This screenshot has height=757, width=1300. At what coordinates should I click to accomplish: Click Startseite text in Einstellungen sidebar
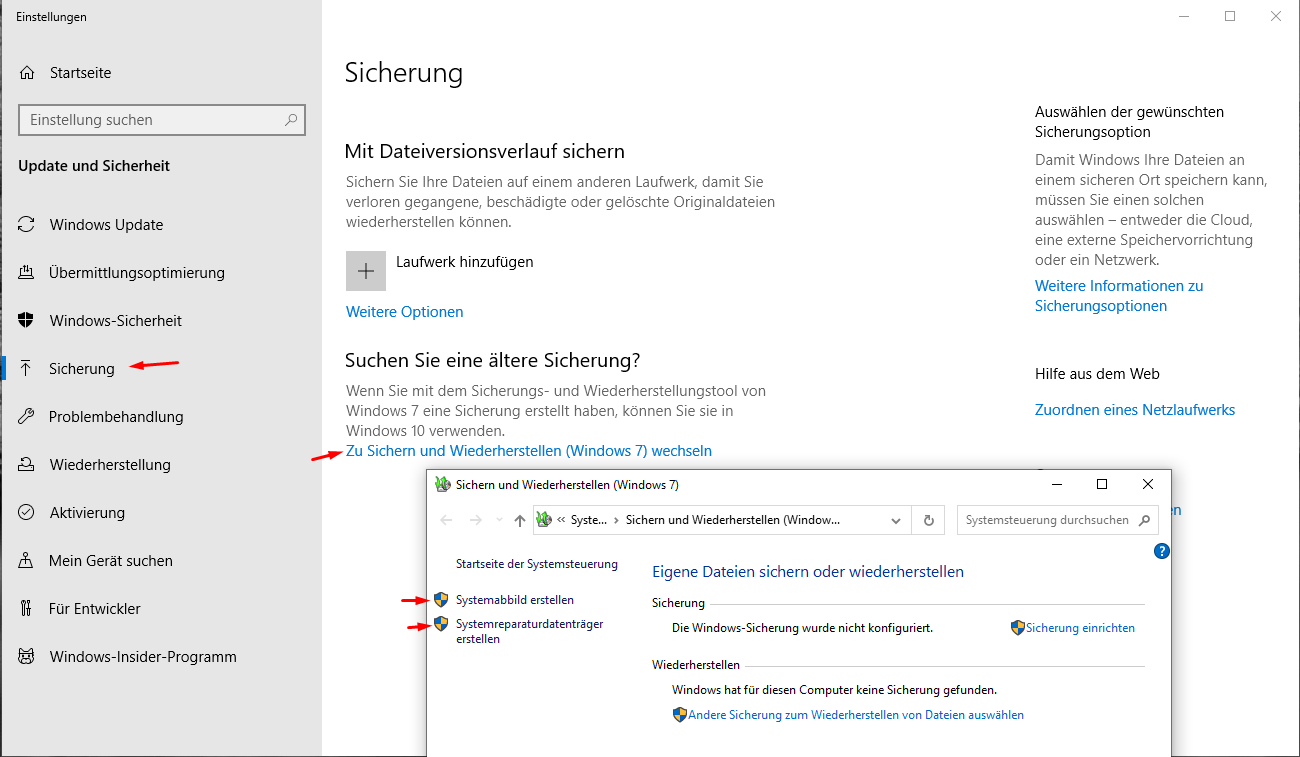click(81, 73)
